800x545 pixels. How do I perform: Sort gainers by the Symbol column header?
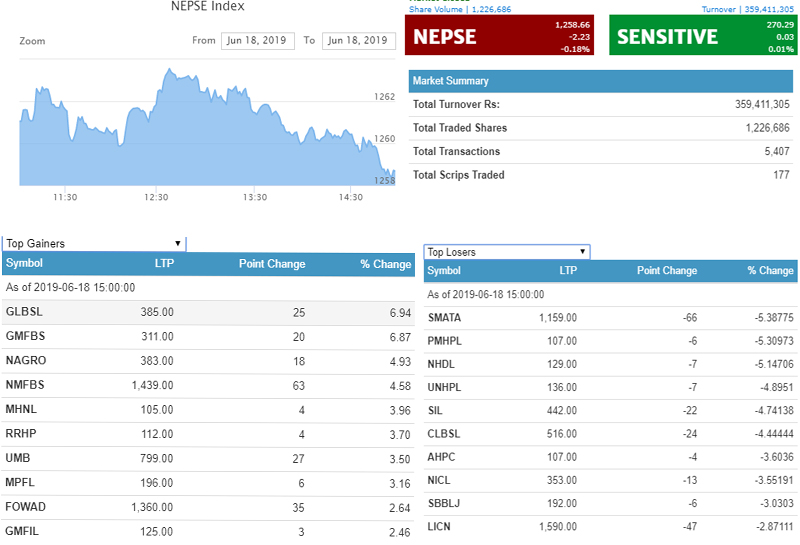point(24,263)
